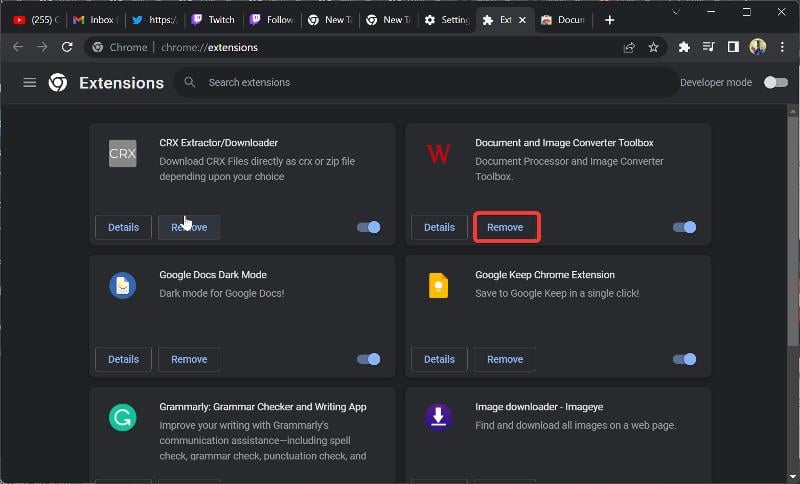Click the search magnifier icon in extensions search
Image resolution: width=800 pixels, height=484 pixels.
(190, 82)
